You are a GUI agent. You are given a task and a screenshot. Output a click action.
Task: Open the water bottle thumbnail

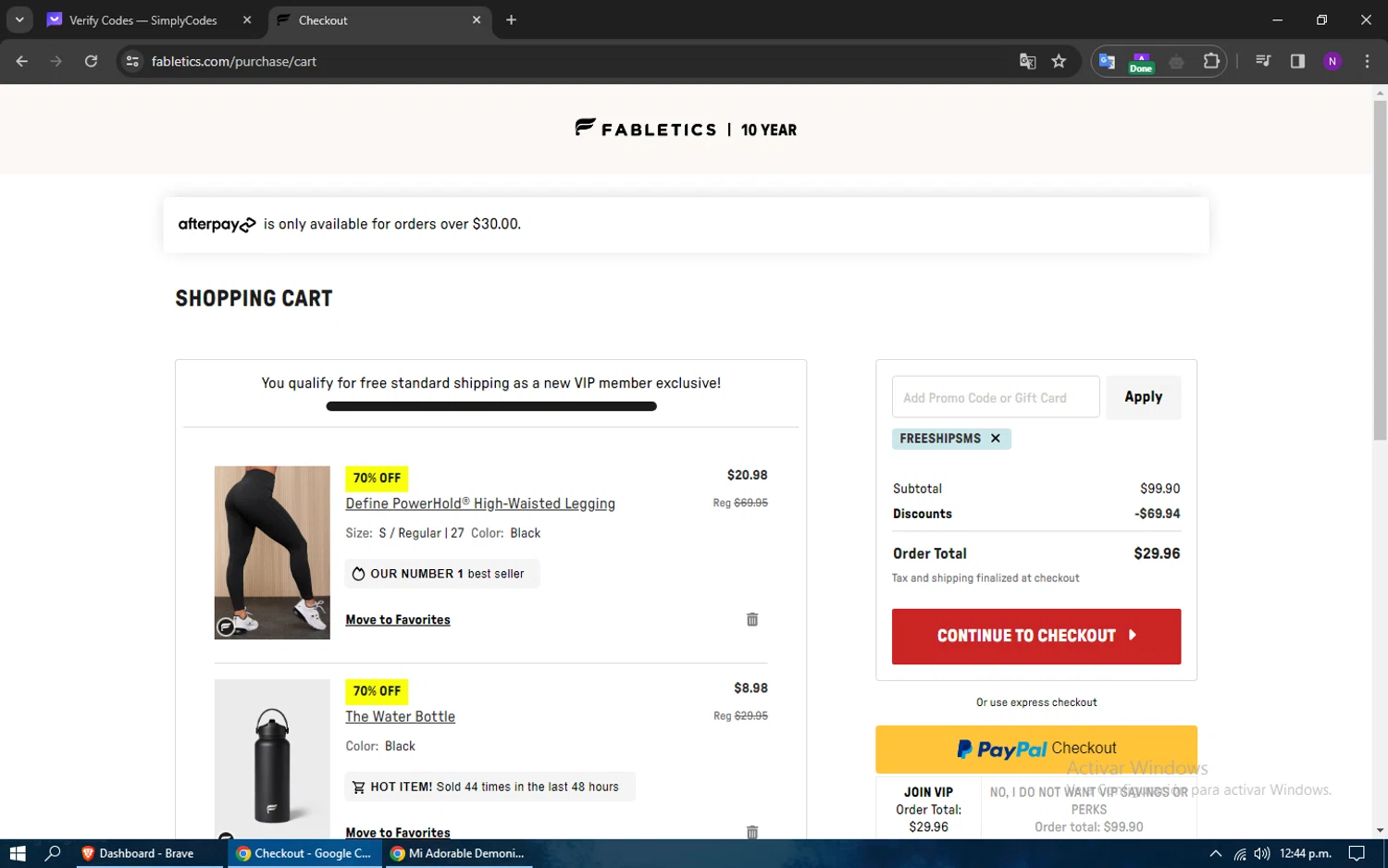coord(272,759)
